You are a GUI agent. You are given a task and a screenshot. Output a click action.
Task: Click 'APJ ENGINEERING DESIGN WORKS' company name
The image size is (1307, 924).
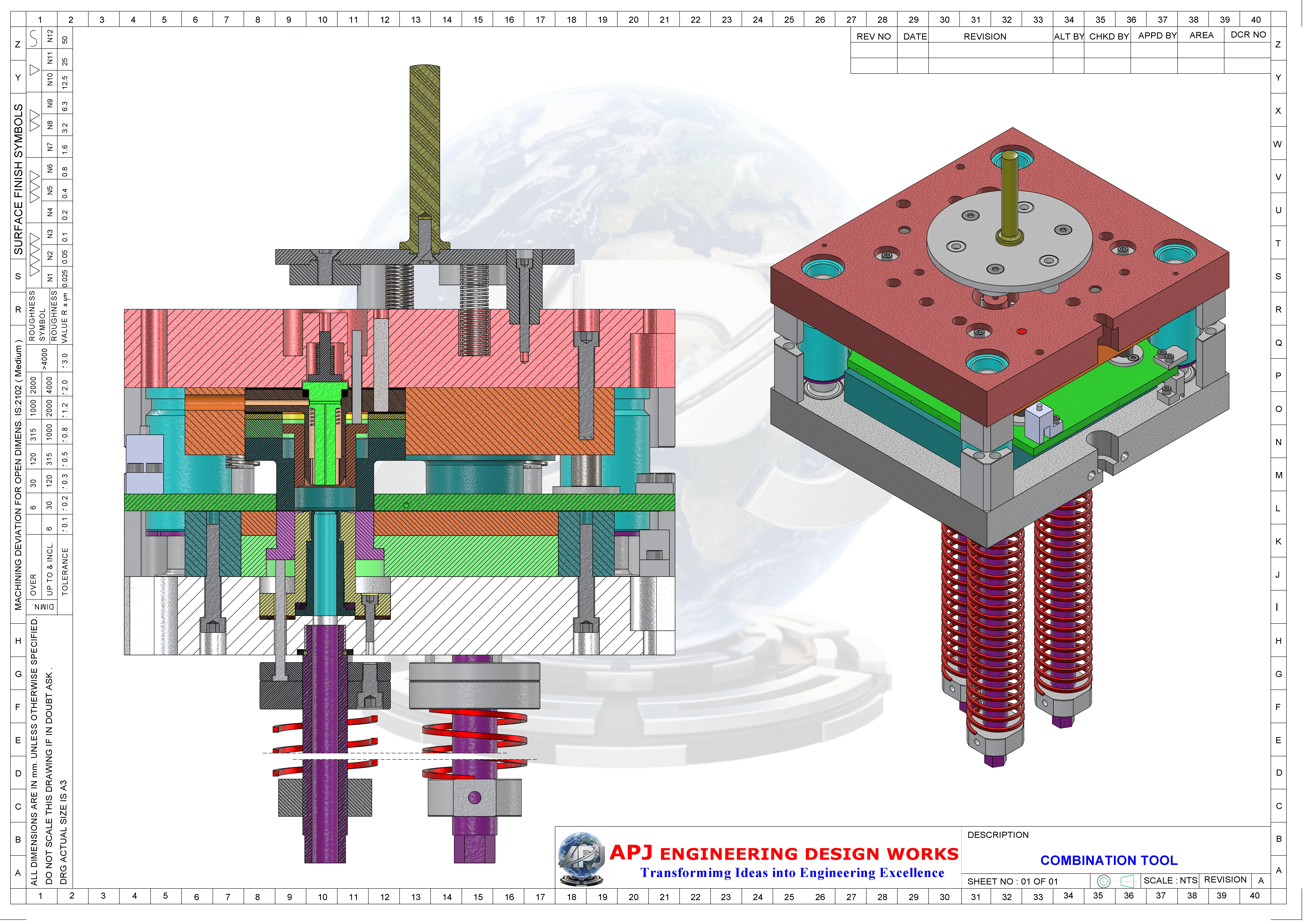[x=784, y=853]
